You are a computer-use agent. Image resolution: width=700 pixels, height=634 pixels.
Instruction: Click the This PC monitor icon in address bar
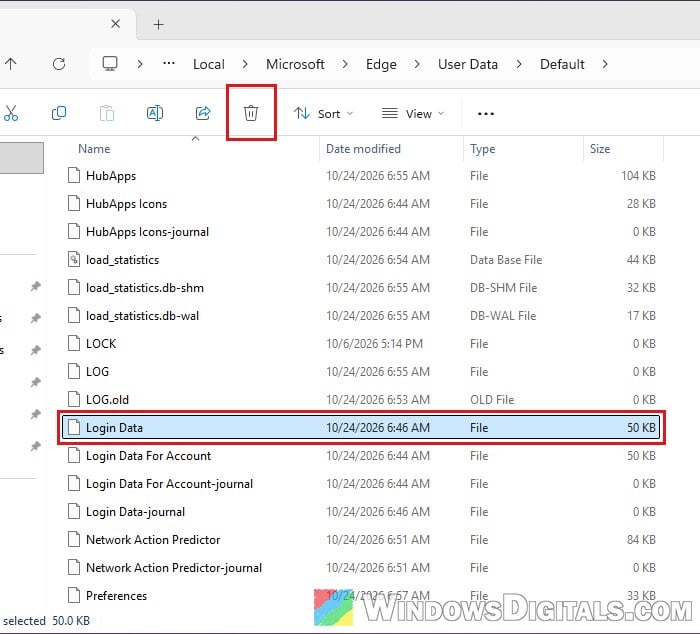(110, 64)
